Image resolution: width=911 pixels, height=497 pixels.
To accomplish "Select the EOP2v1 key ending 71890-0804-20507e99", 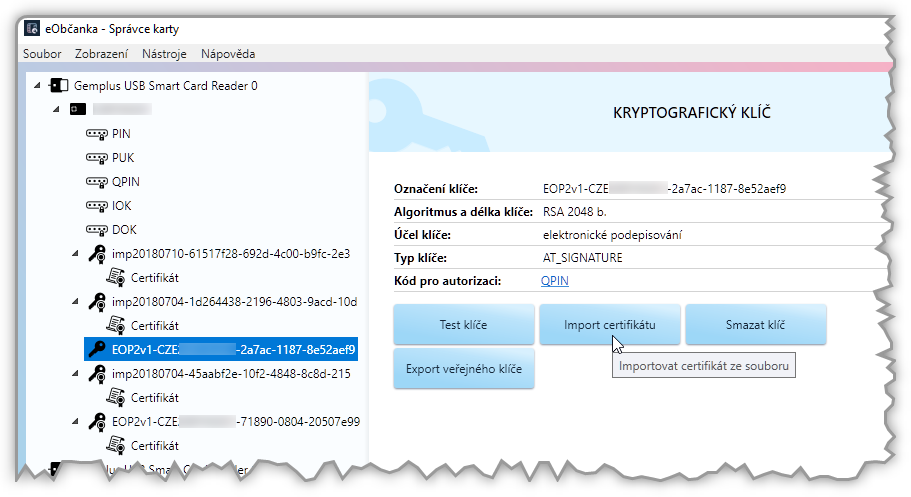I will pyautogui.click(x=236, y=422).
